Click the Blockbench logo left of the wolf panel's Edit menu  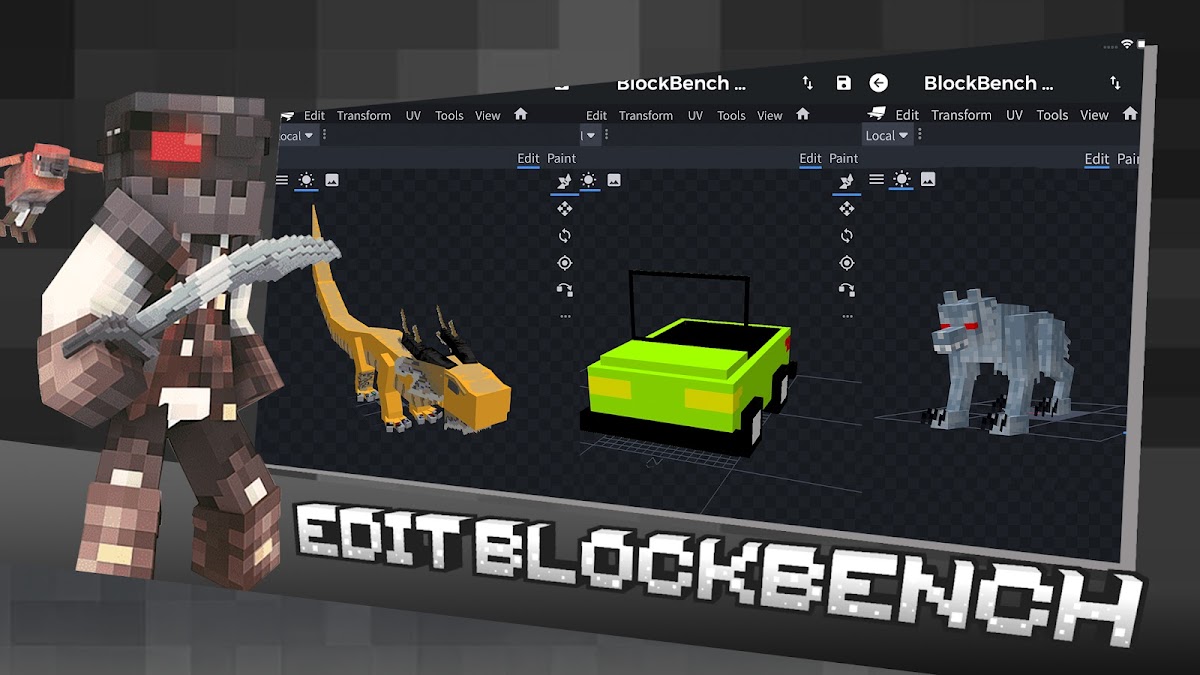point(877,114)
